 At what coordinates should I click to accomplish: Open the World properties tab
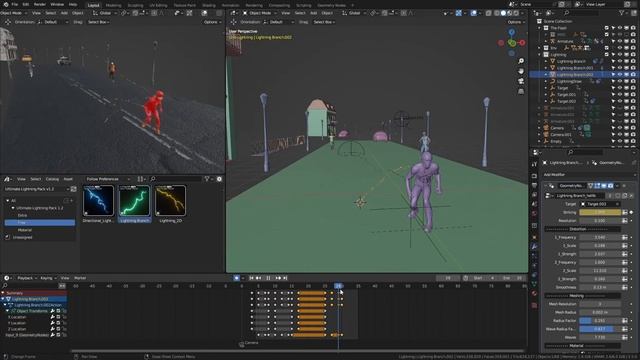(534, 214)
